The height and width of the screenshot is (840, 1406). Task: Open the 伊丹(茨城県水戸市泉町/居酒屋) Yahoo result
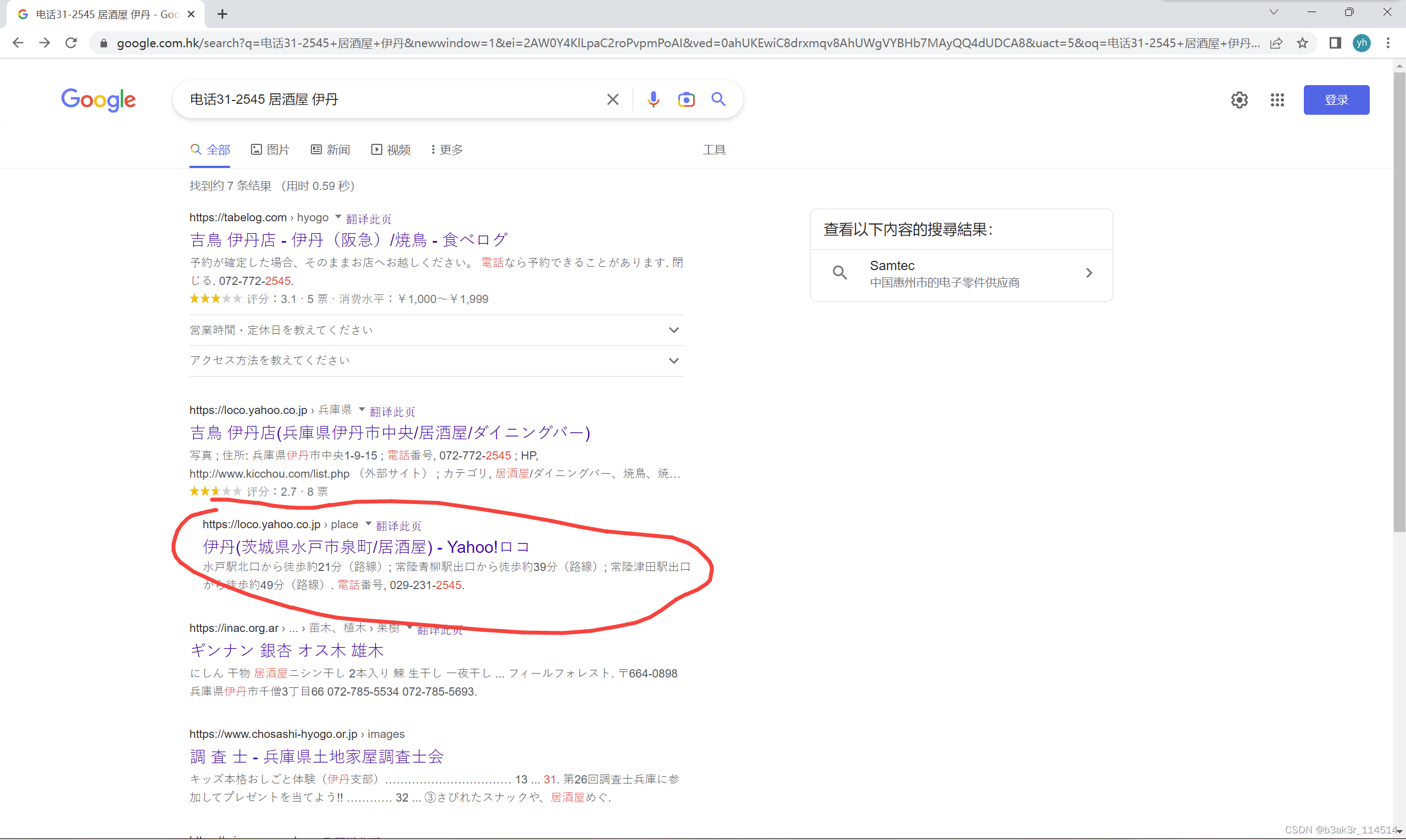pyautogui.click(x=366, y=547)
